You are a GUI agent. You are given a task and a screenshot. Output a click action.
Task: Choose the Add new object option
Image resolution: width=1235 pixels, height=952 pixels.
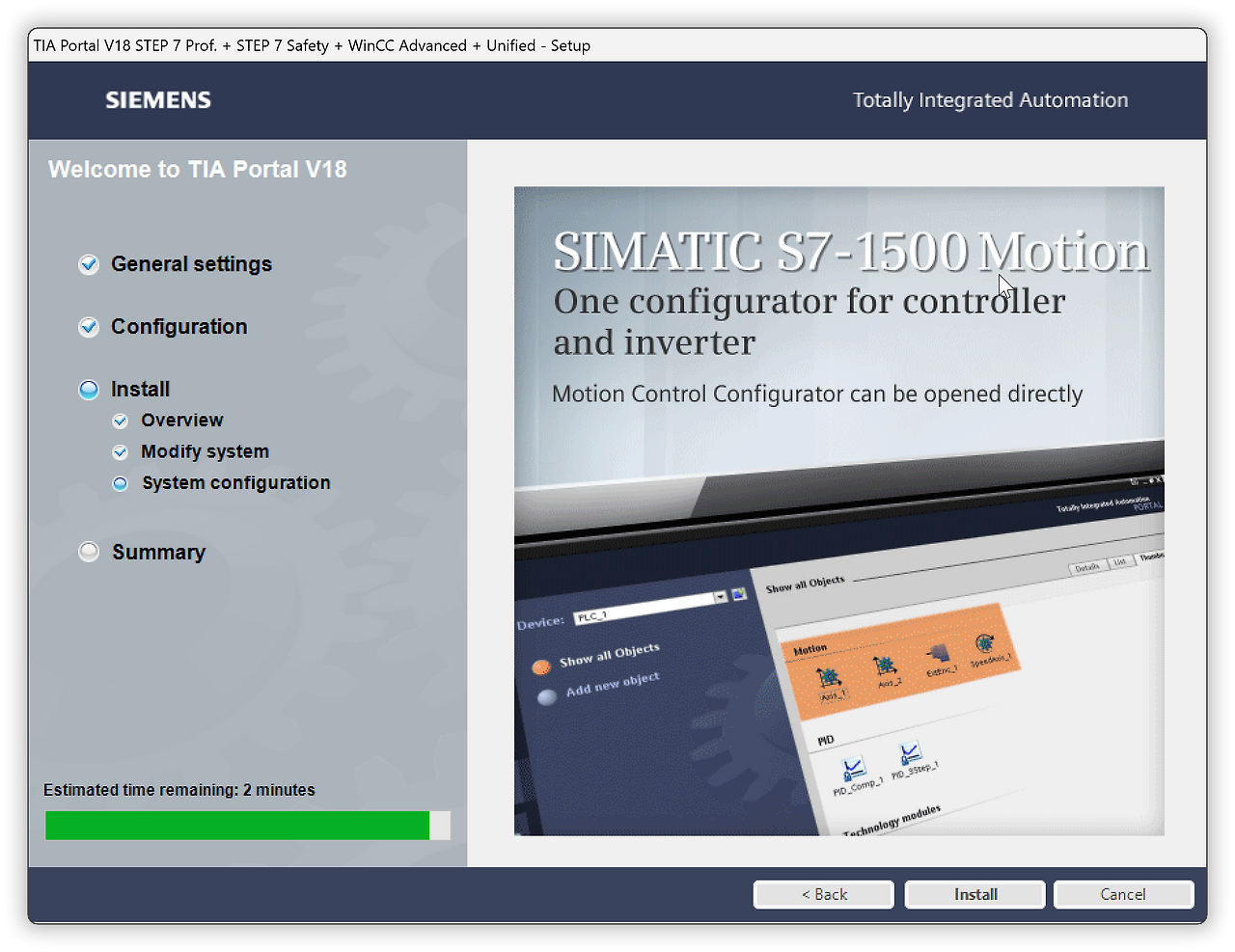pyautogui.click(x=546, y=696)
